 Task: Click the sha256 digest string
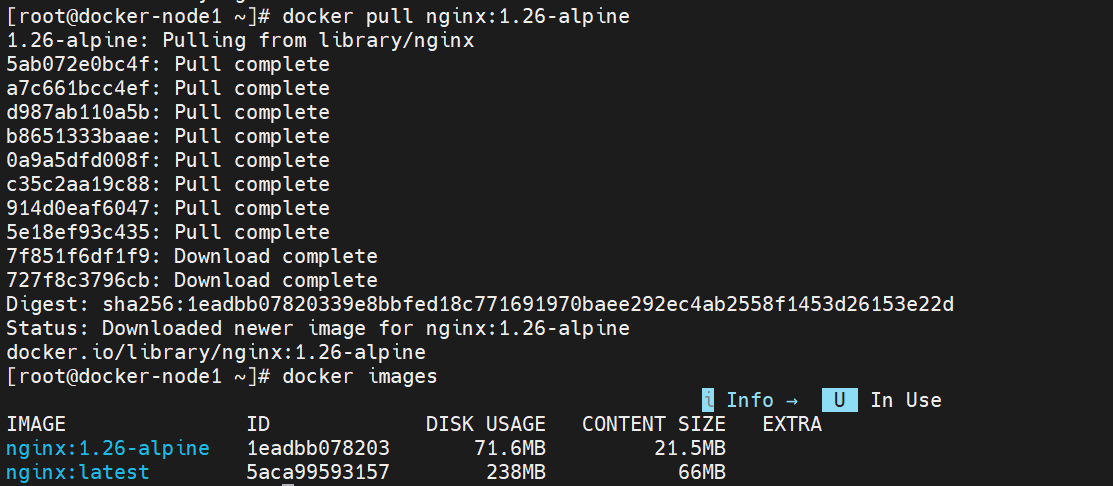tap(528, 305)
